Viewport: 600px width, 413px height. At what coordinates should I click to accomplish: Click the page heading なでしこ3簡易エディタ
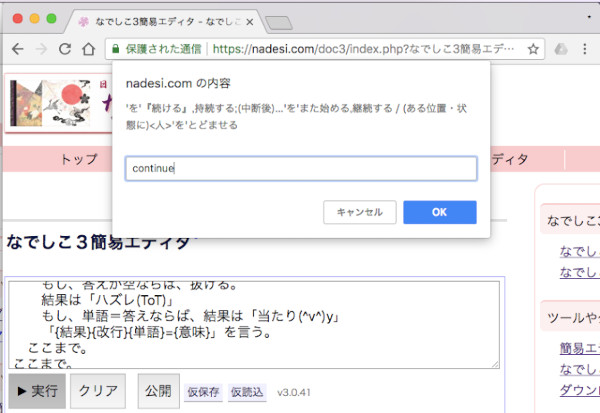(x=98, y=242)
